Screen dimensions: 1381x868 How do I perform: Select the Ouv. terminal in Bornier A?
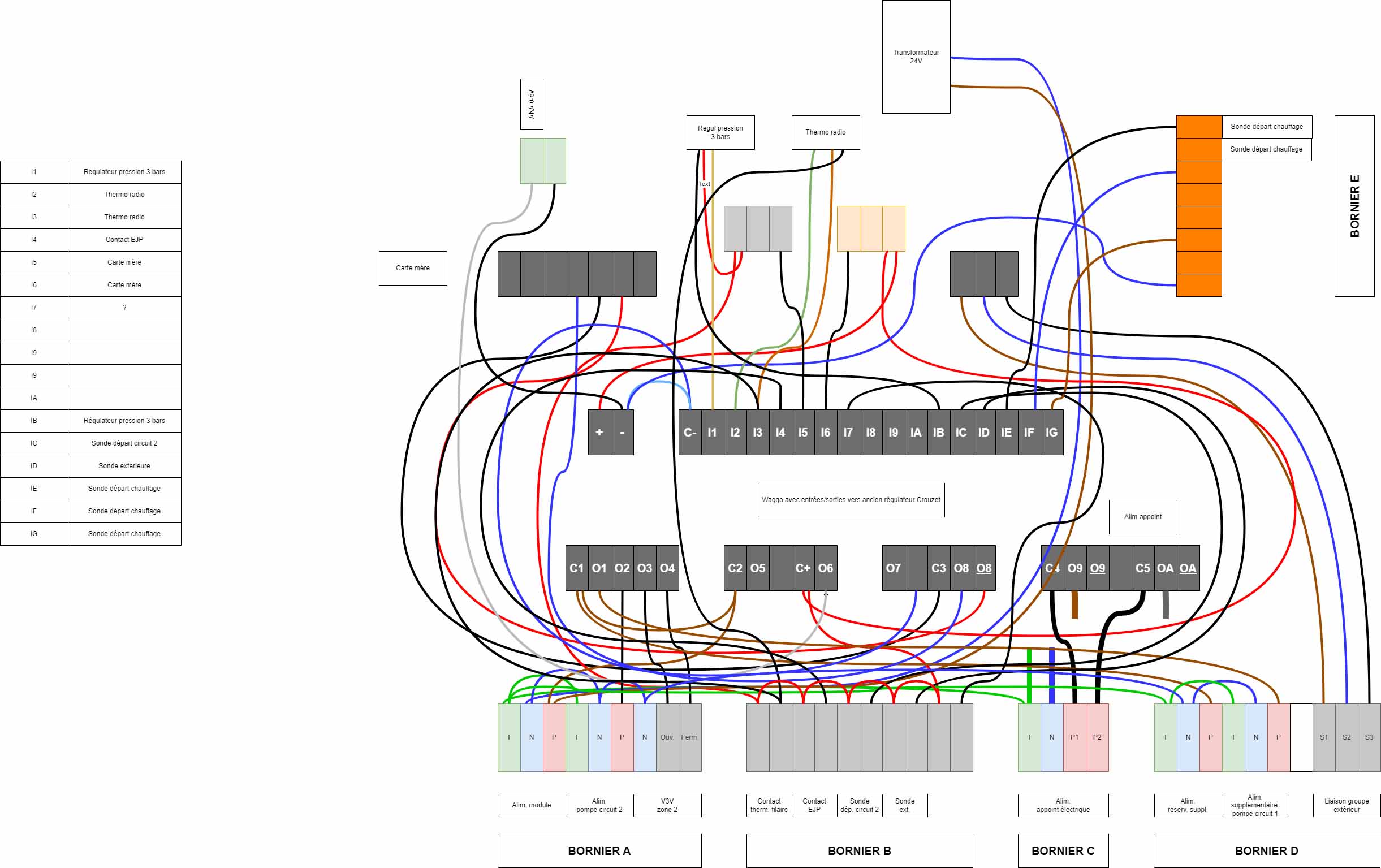click(x=667, y=737)
